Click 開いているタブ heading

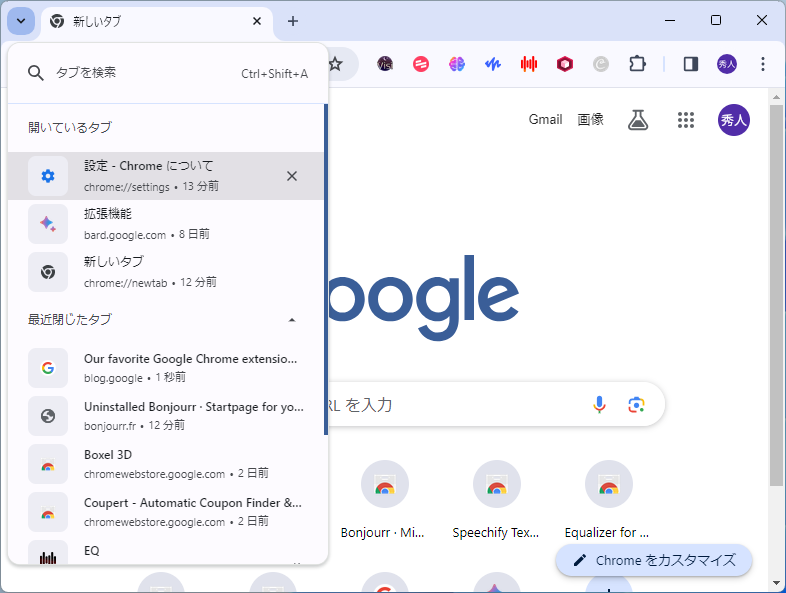pyautogui.click(x=70, y=127)
